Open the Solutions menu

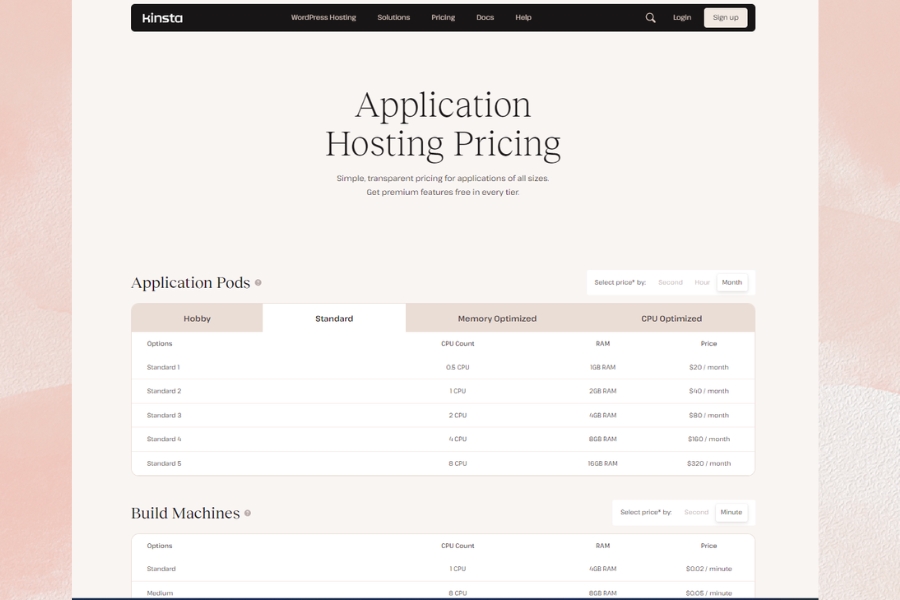coord(394,18)
